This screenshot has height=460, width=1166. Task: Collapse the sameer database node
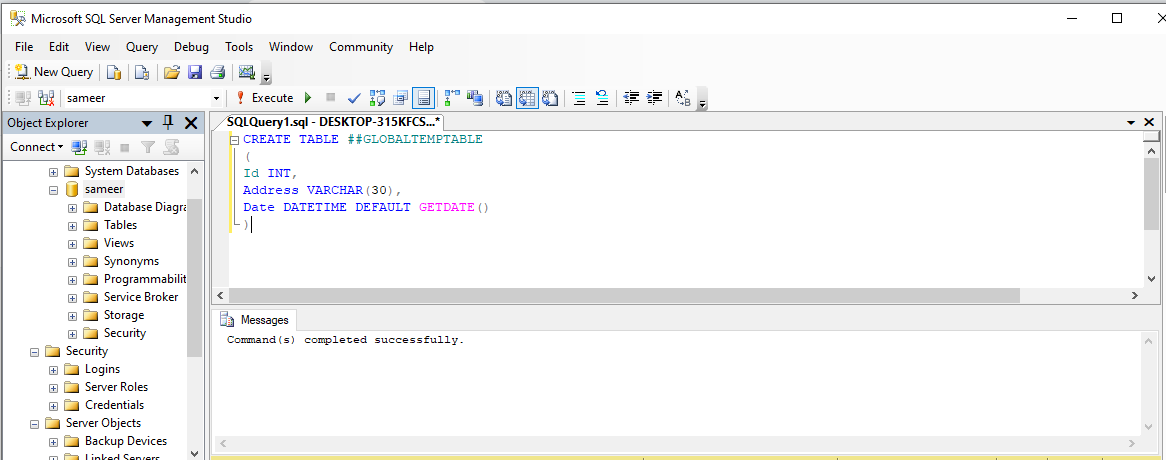(x=54, y=189)
